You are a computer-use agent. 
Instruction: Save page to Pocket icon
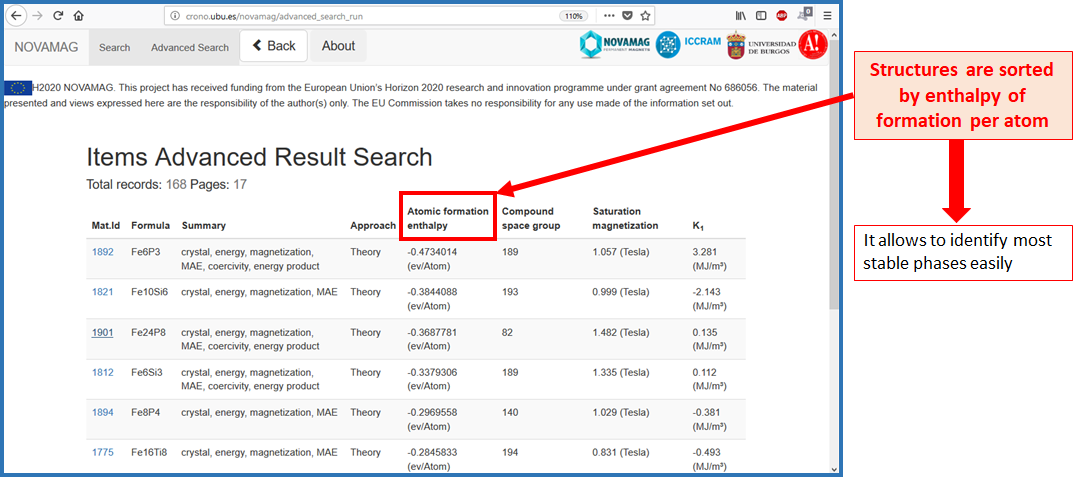627,16
